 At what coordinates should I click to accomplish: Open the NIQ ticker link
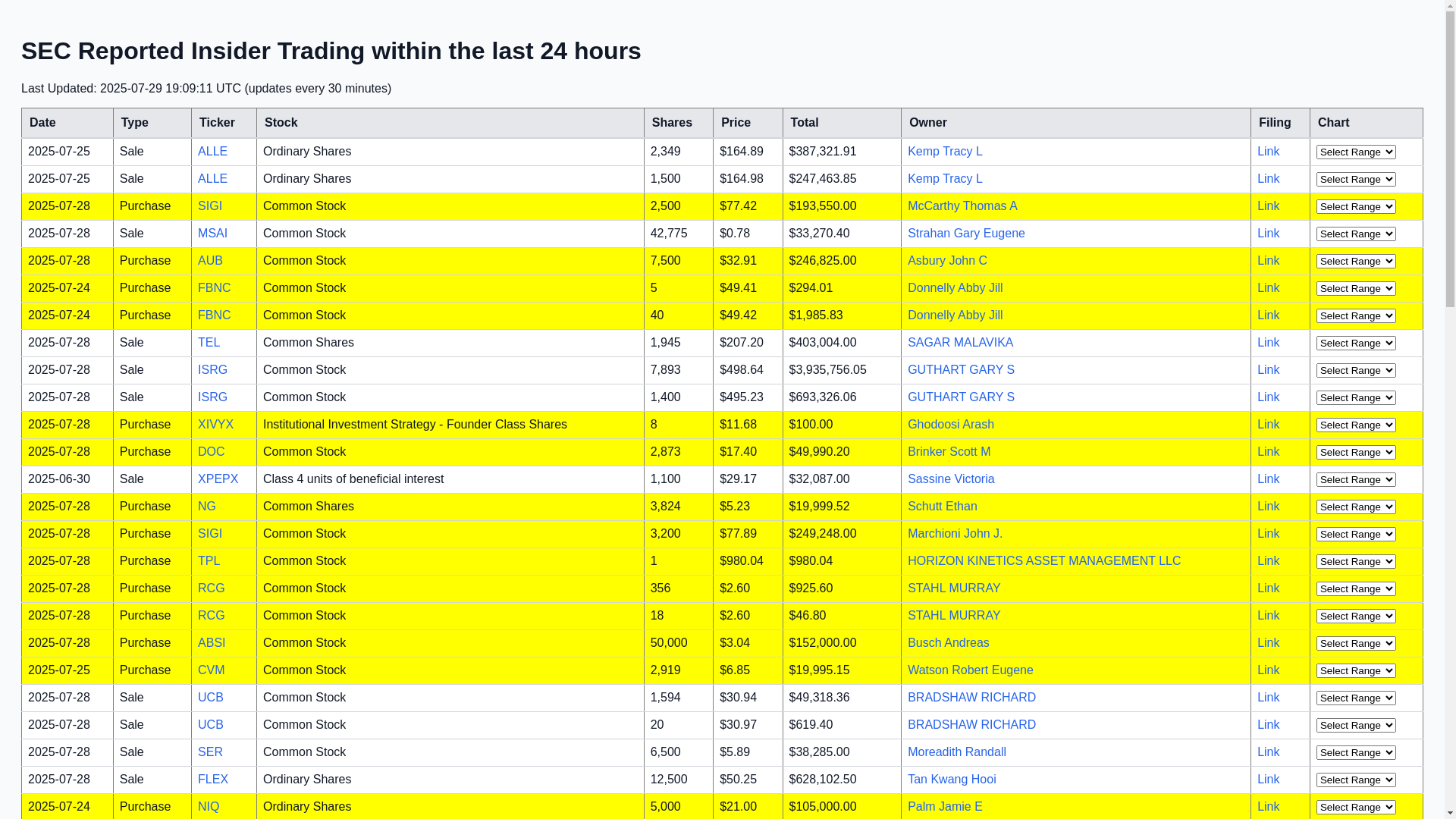tap(209, 807)
